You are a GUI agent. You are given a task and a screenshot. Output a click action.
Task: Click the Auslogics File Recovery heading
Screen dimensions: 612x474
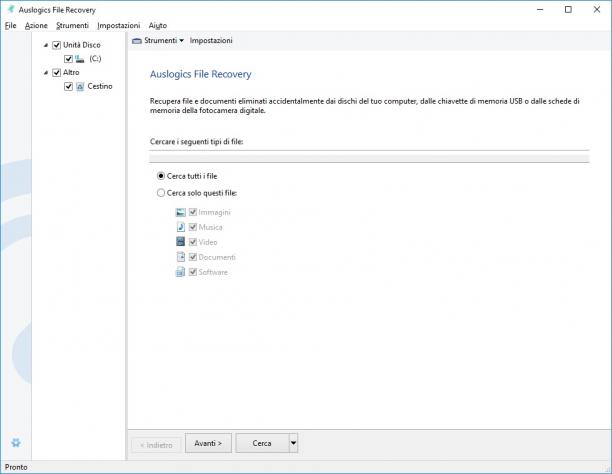point(201,74)
